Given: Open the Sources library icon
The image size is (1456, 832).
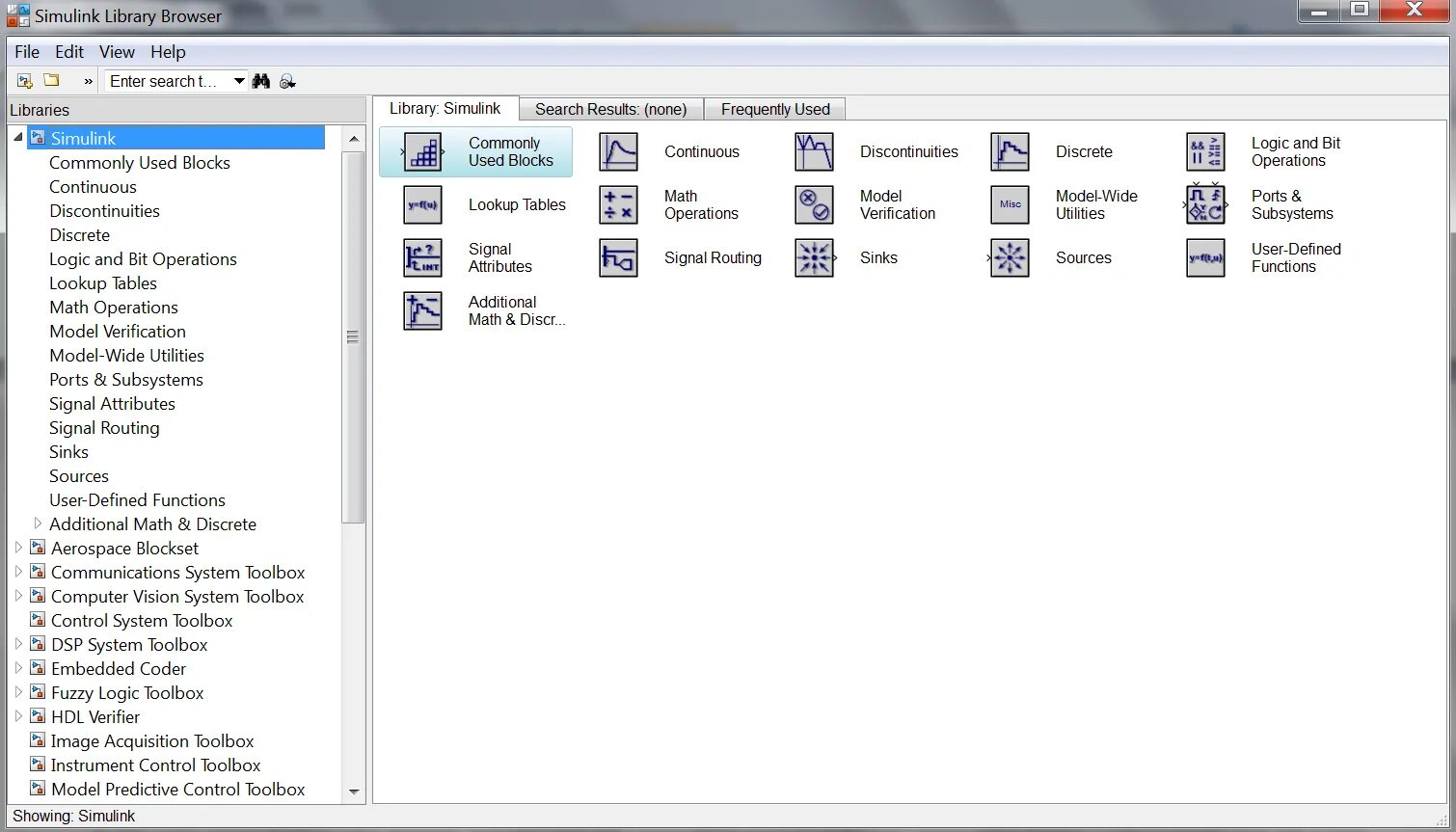Looking at the screenshot, I should pyautogui.click(x=1010, y=258).
